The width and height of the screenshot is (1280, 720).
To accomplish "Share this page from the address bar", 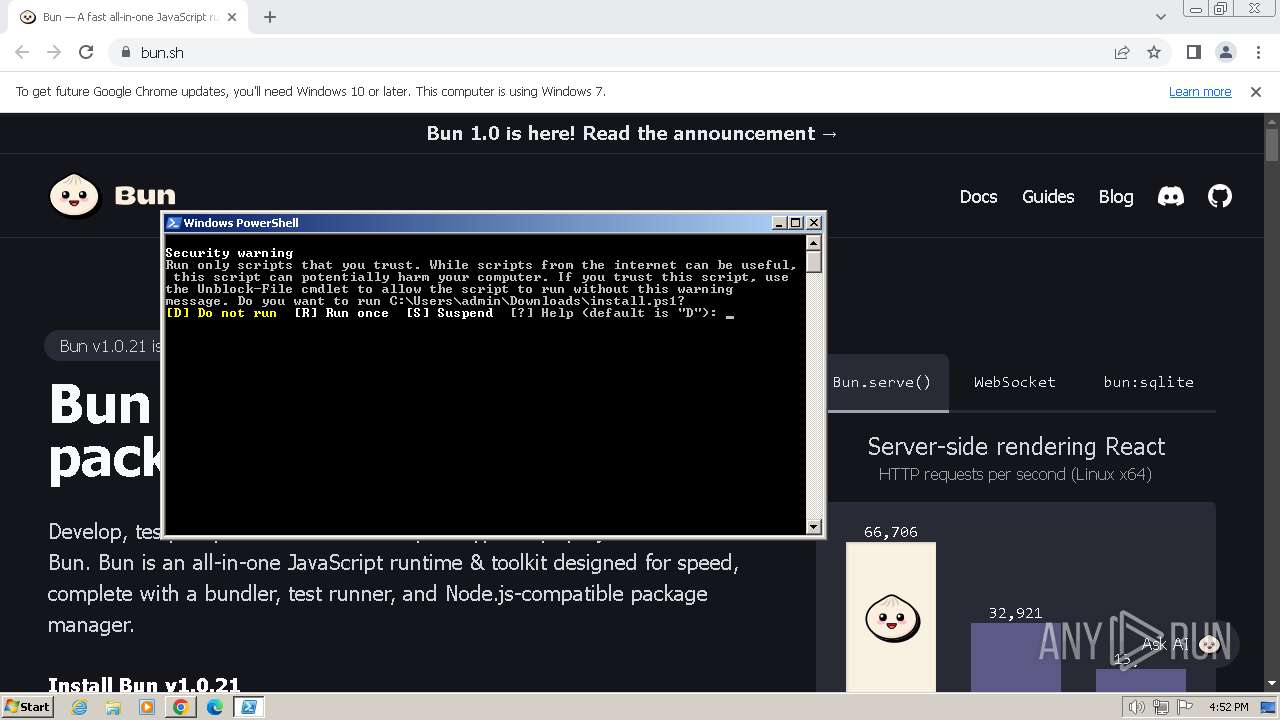I will (1122, 52).
